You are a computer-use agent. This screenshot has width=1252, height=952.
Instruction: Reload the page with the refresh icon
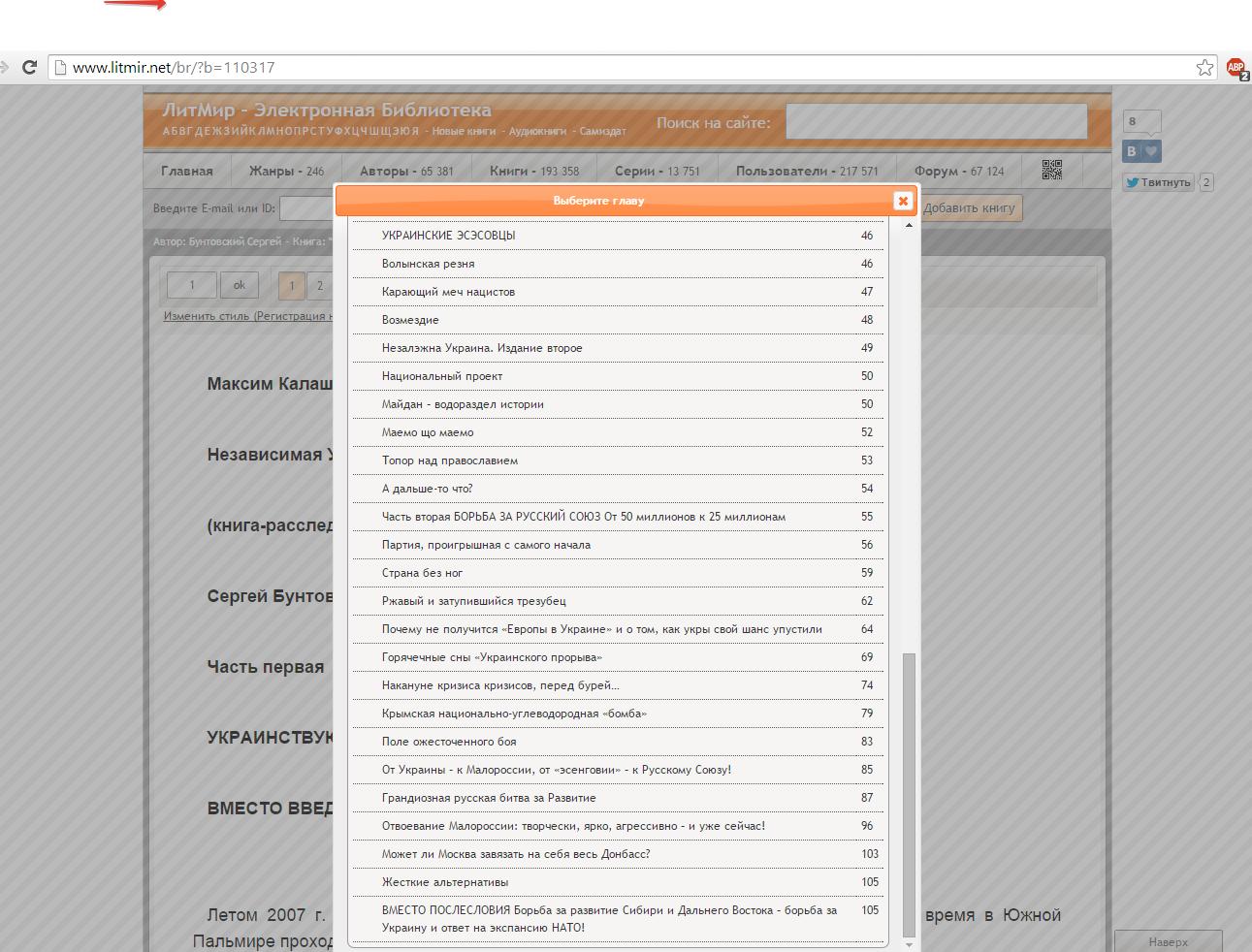click(x=29, y=67)
